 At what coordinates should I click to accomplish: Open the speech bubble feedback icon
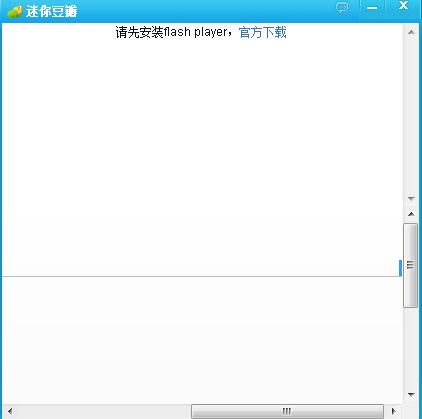(x=342, y=7)
